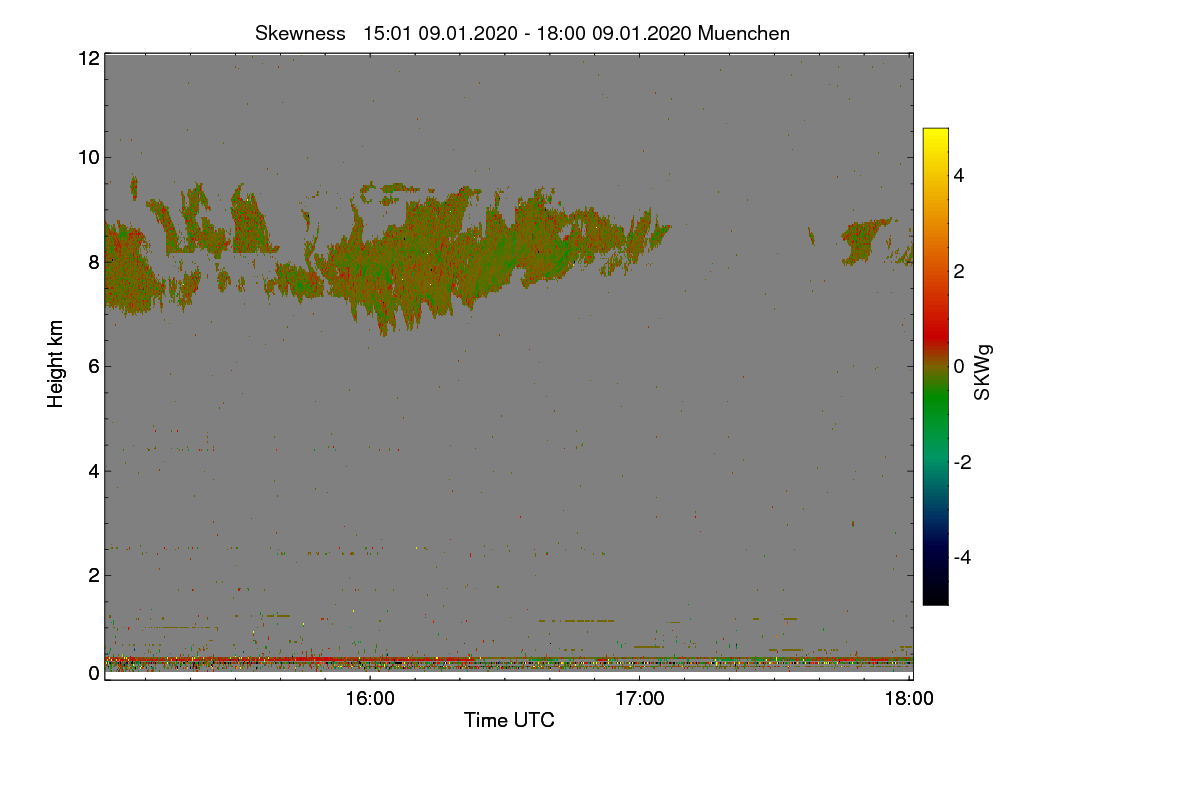Click the small cloud patch before 18:00

tap(864, 241)
